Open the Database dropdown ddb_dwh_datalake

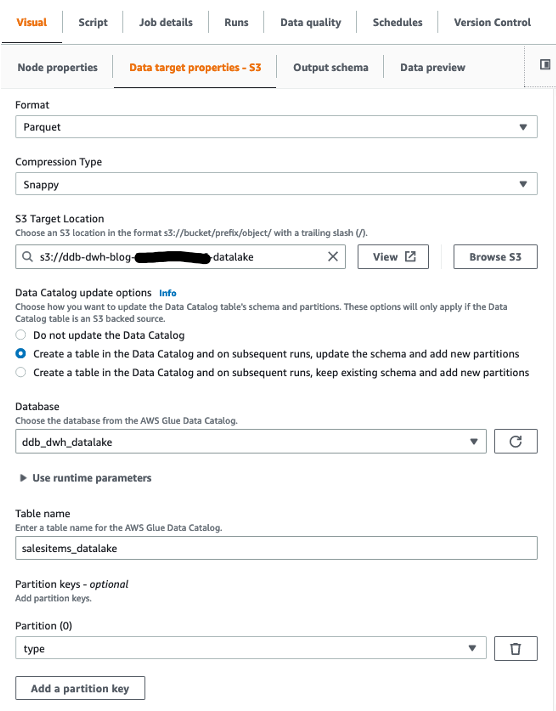251,442
